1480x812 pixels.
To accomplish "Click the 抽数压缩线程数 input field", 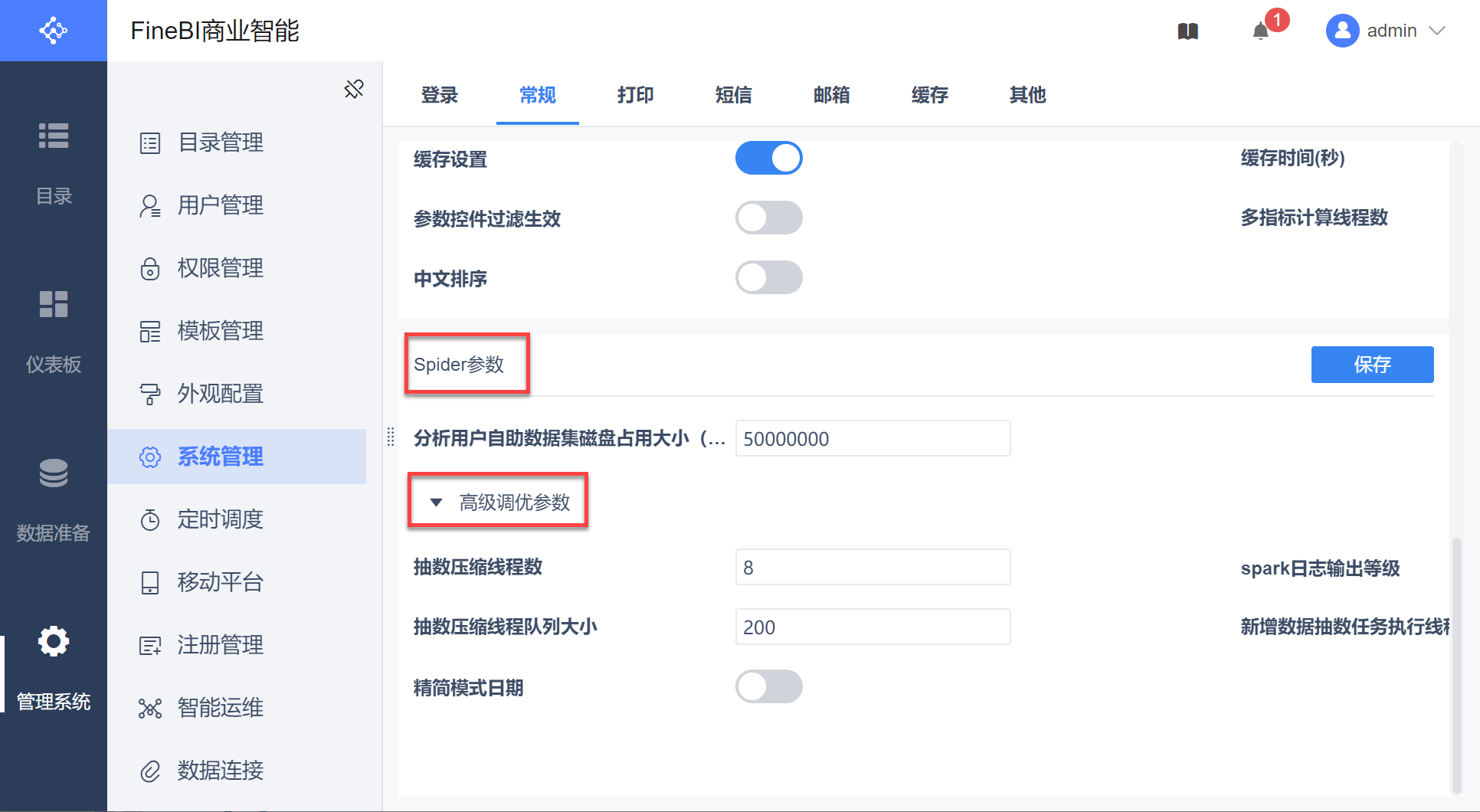I will coord(873,568).
